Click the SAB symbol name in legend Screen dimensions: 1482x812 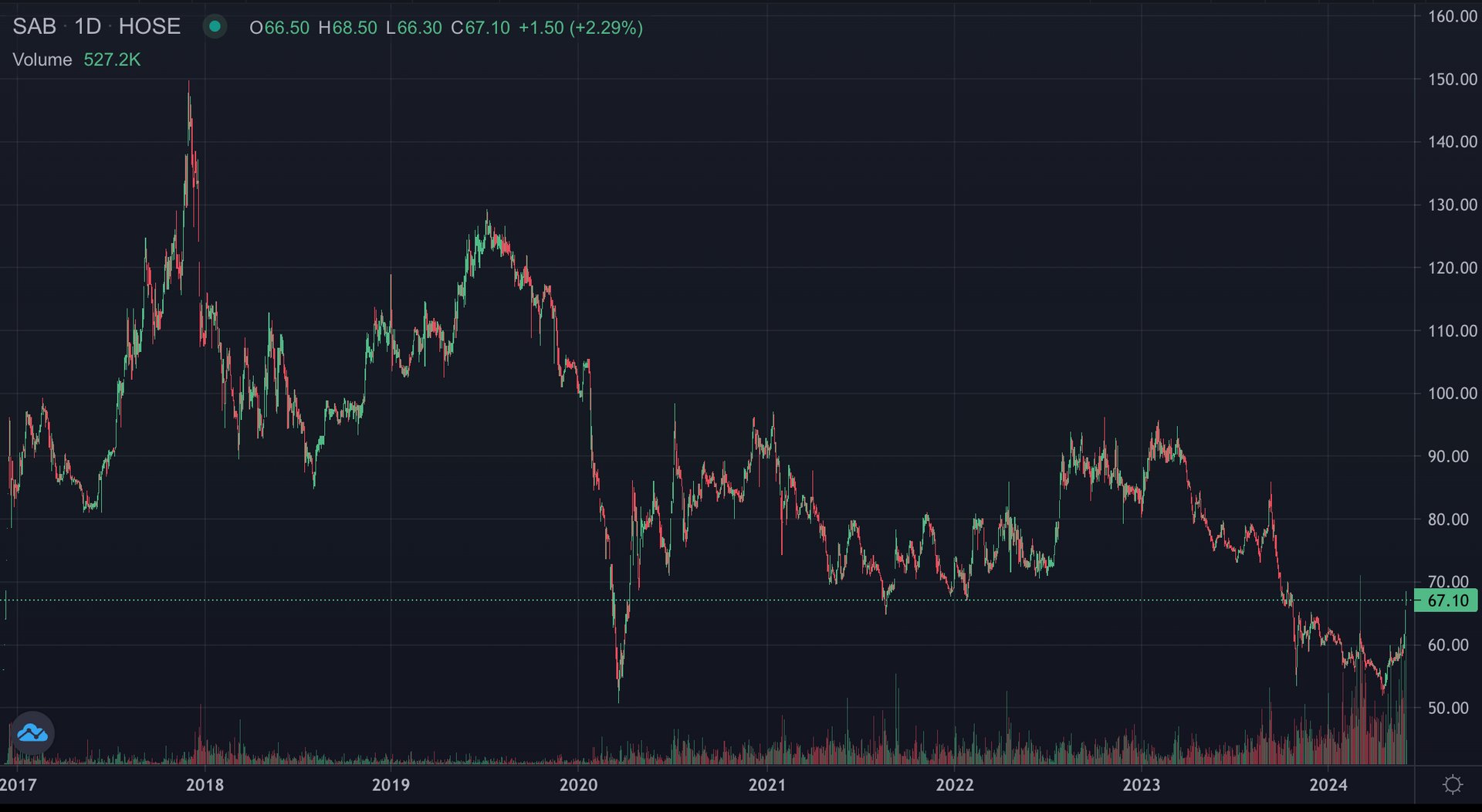pyautogui.click(x=35, y=27)
